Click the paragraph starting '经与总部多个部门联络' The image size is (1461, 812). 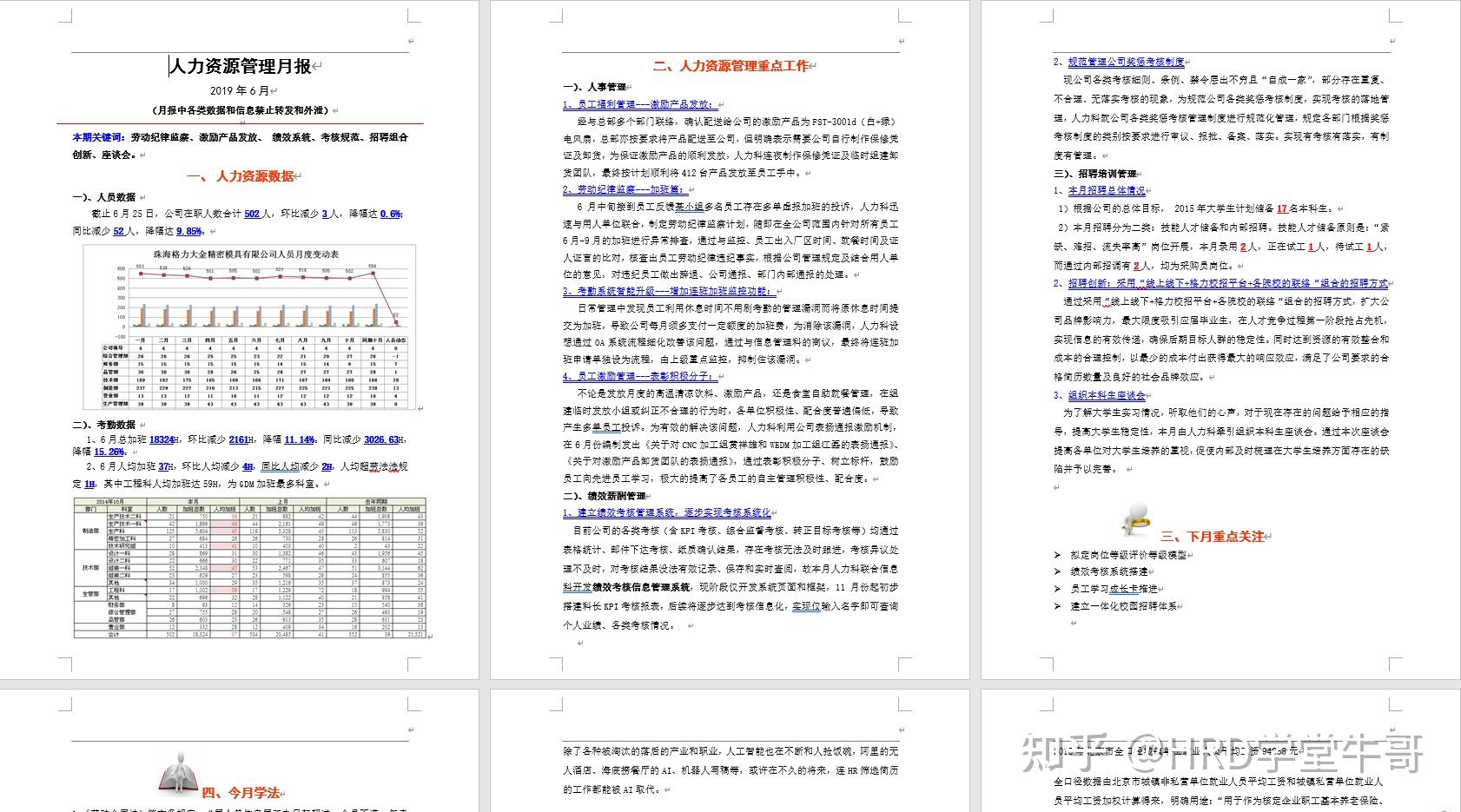click(x=730, y=147)
